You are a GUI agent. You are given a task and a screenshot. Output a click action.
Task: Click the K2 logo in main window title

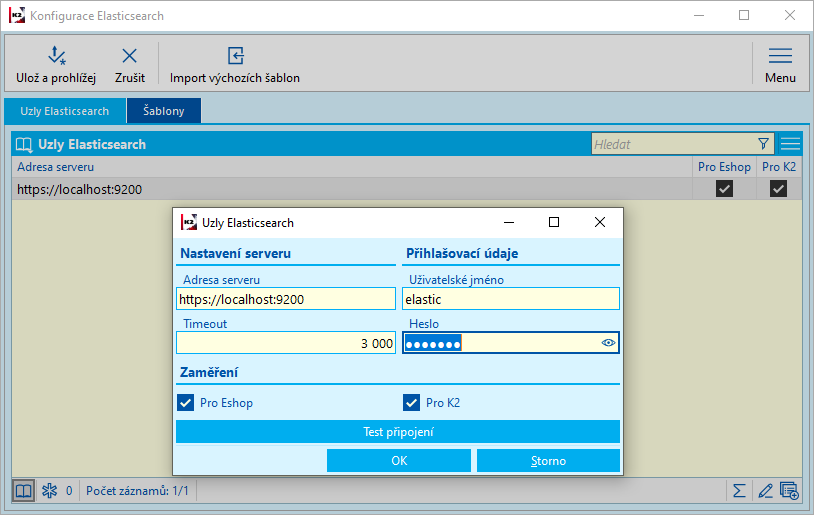16,16
